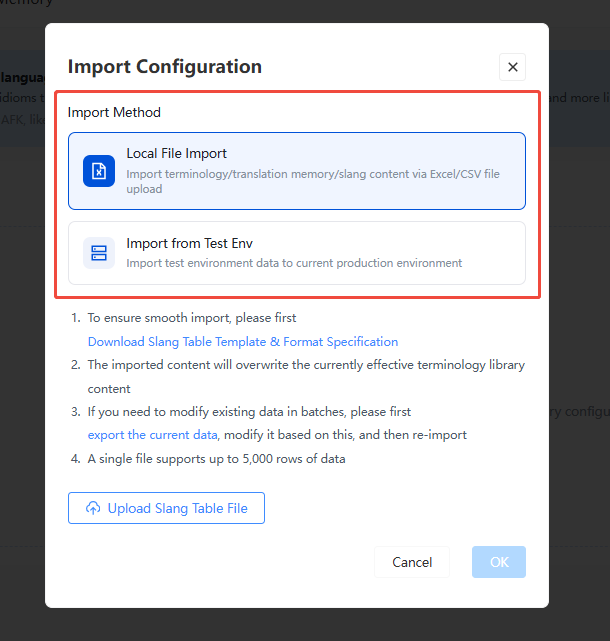Confirm the import with the OK button
Screen dimensions: 610x641
(x=499, y=562)
